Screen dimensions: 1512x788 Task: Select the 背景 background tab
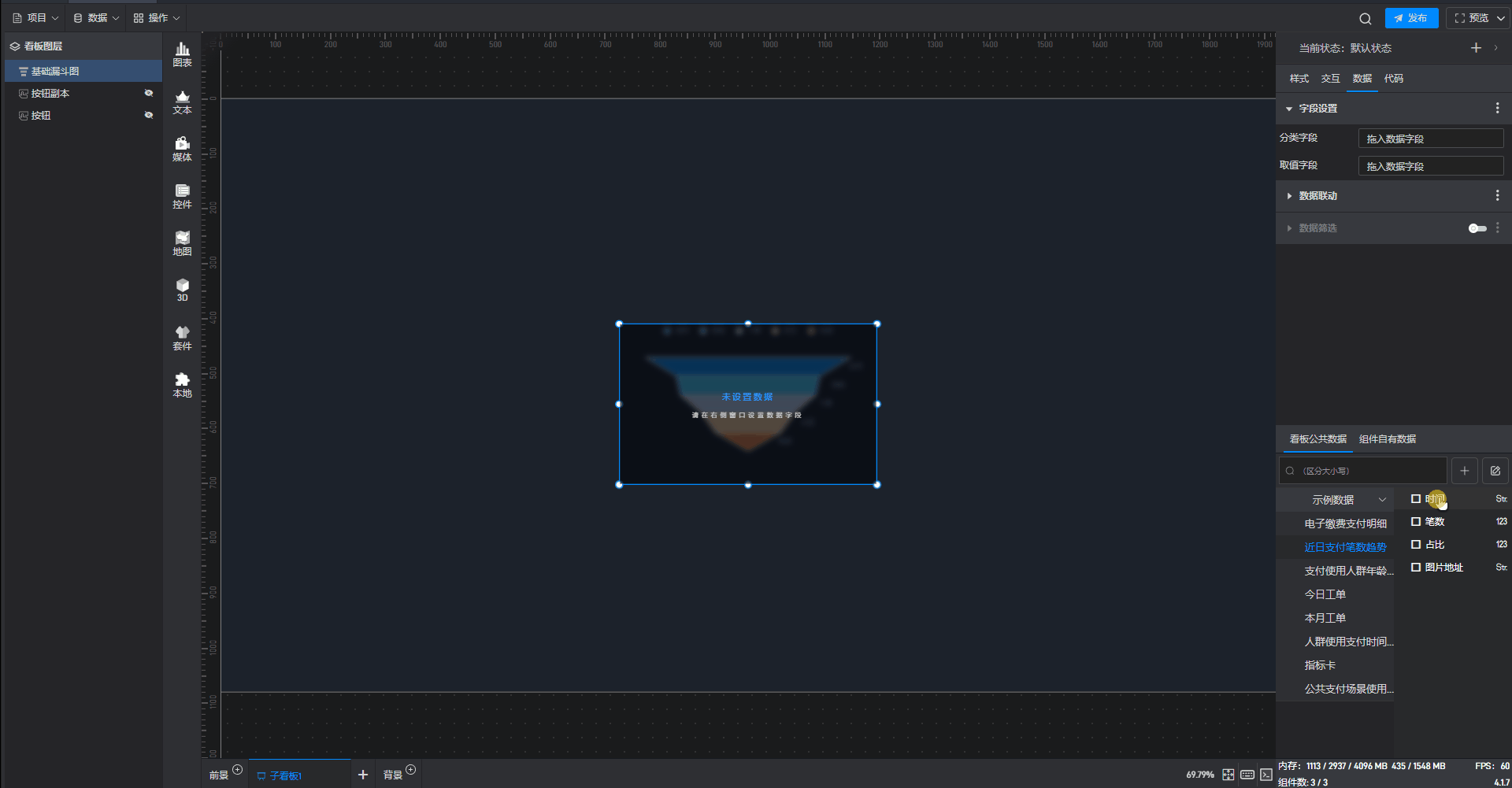click(392, 775)
